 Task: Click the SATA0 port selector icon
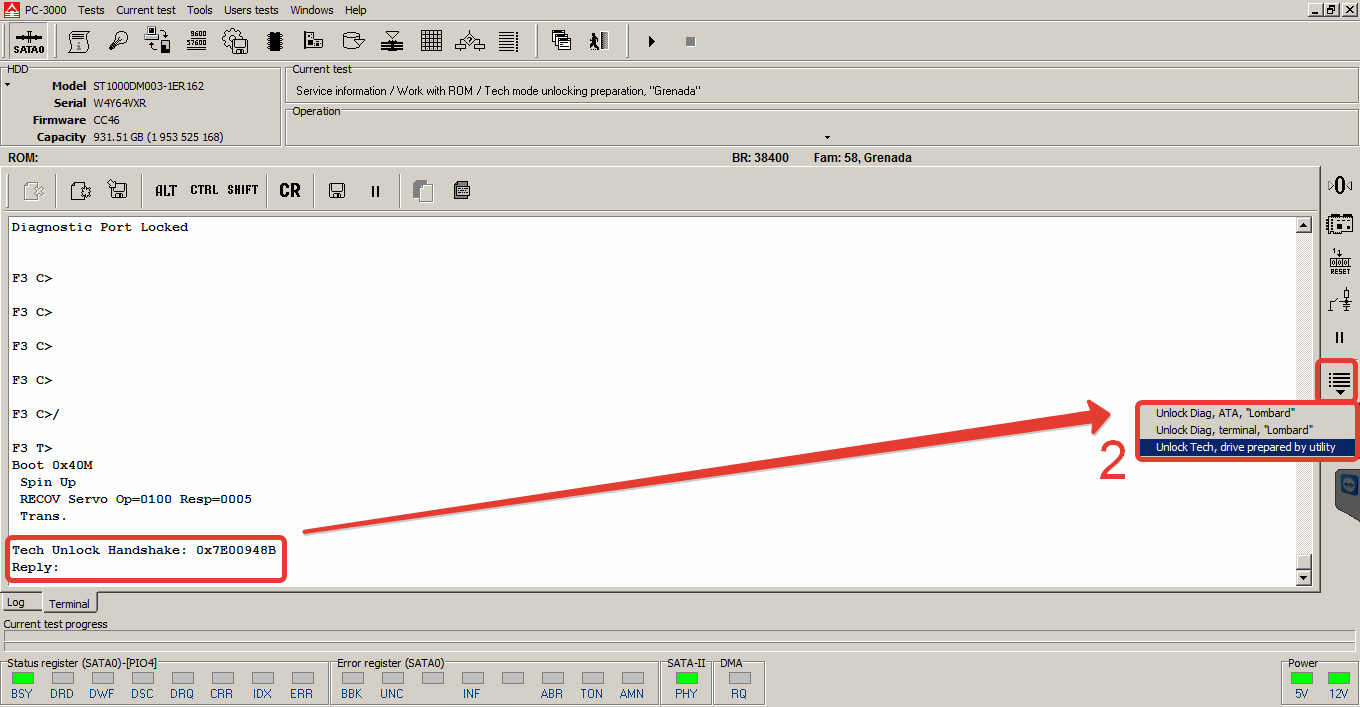(x=29, y=41)
